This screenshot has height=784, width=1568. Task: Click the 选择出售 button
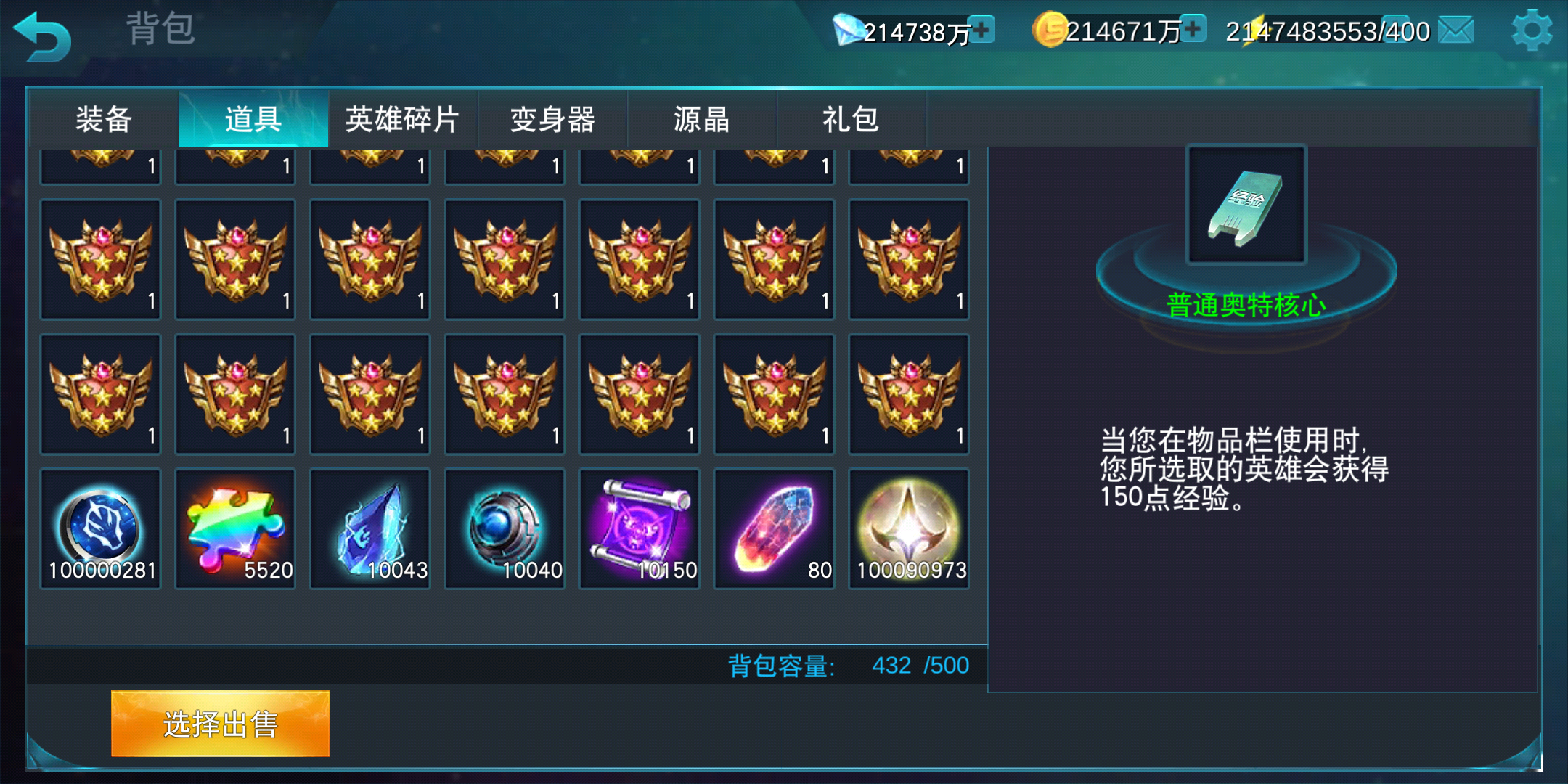point(221,724)
